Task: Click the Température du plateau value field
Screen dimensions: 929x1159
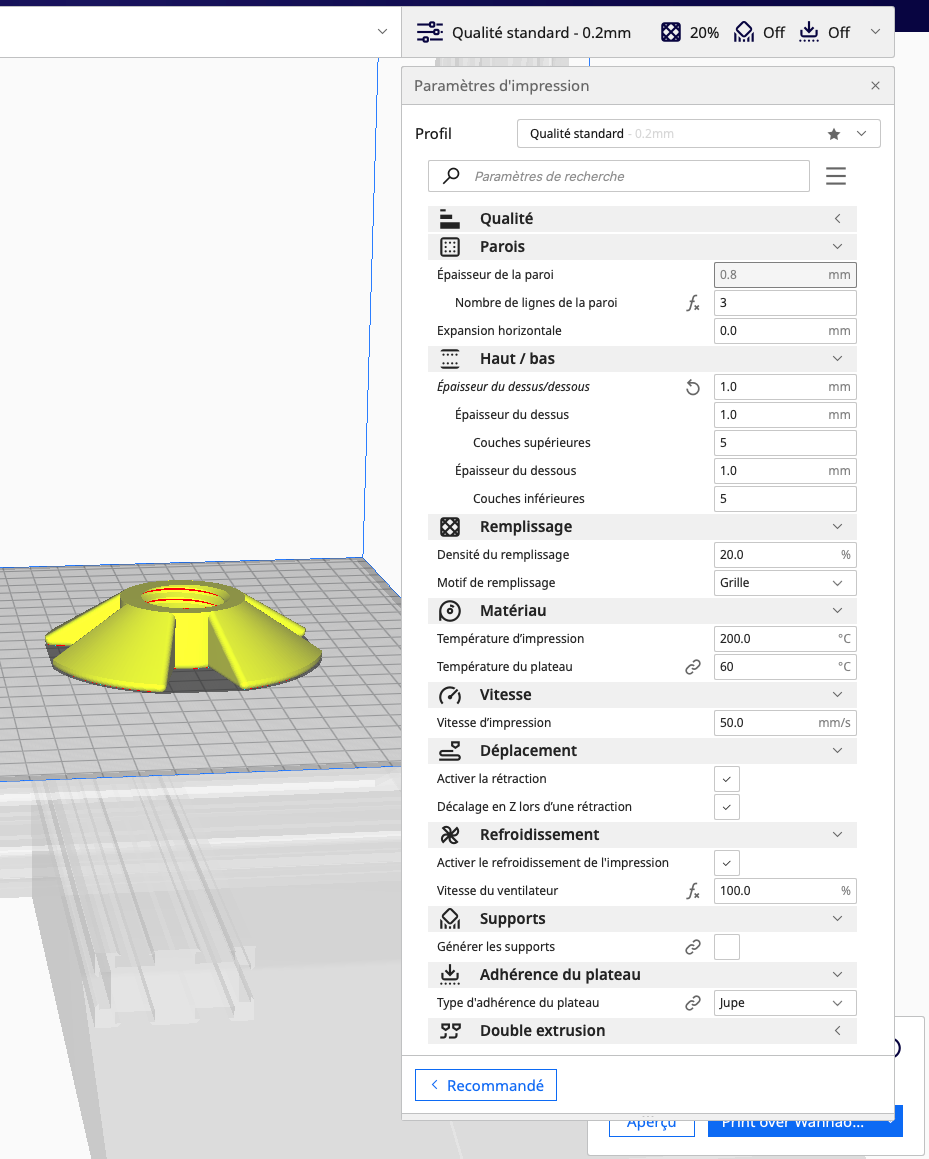Action: tap(785, 667)
